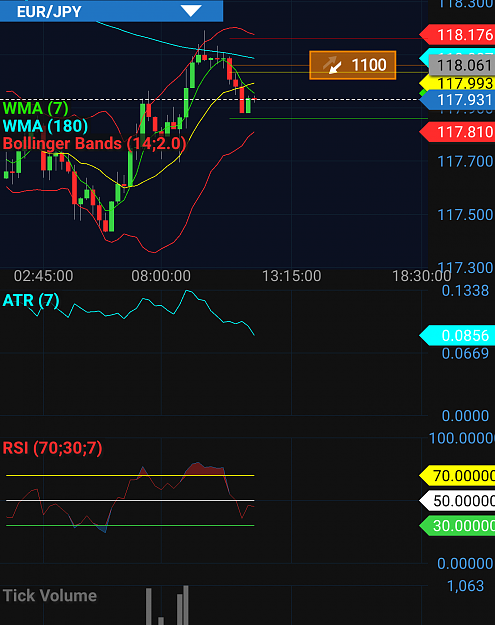Select the orange 1100 order marker

point(353,65)
